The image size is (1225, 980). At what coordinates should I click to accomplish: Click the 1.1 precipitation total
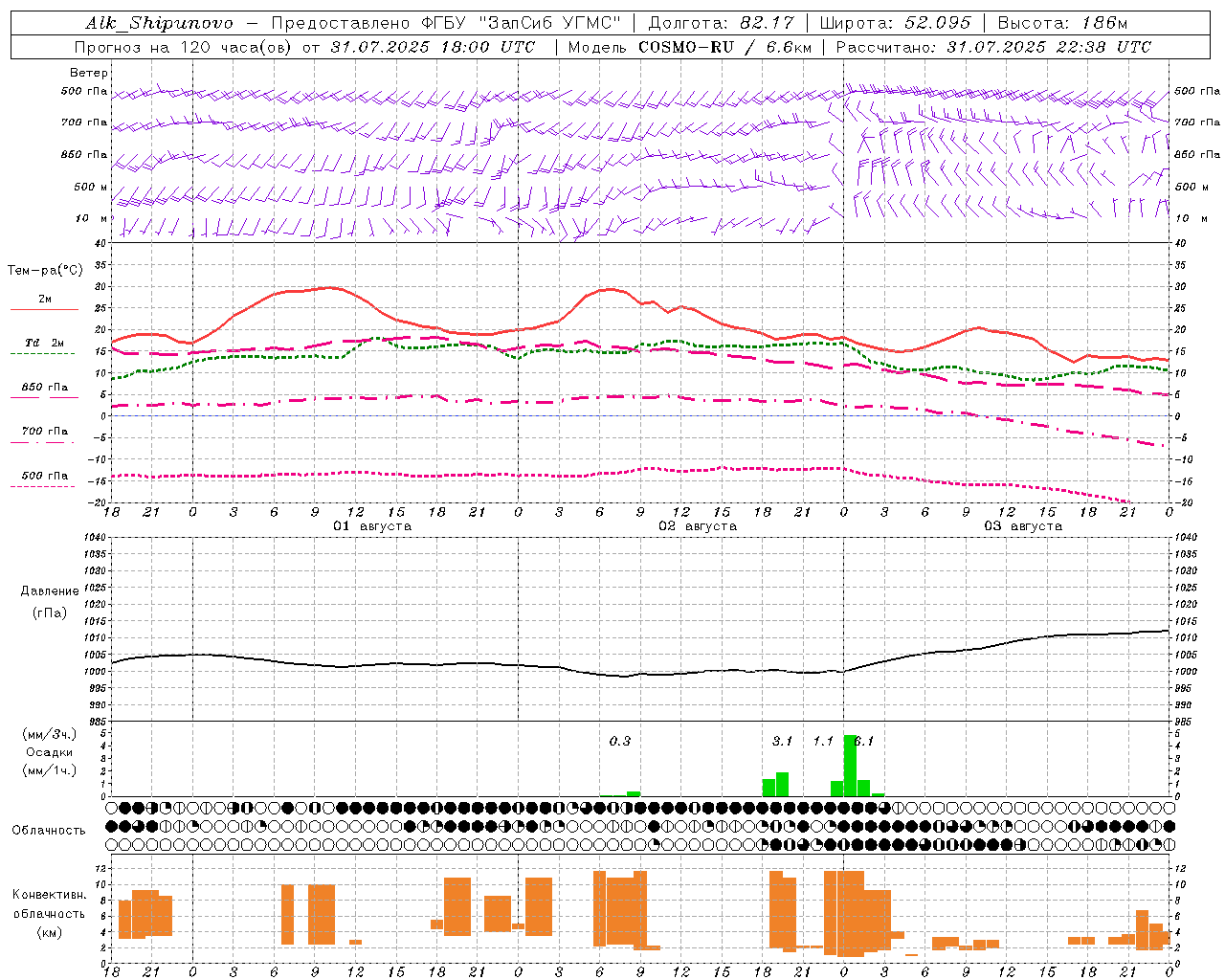click(x=823, y=742)
